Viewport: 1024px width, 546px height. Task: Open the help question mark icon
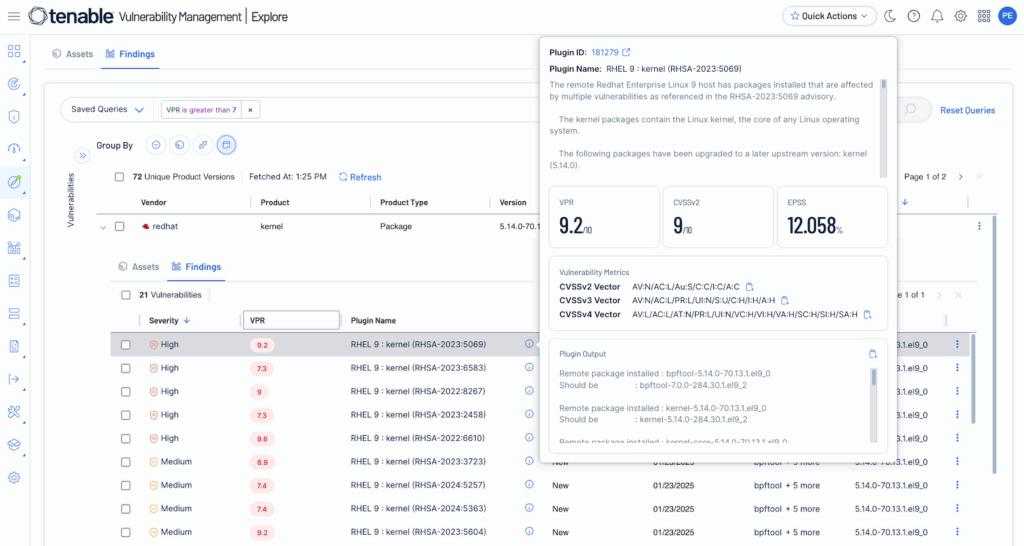pos(913,16)
